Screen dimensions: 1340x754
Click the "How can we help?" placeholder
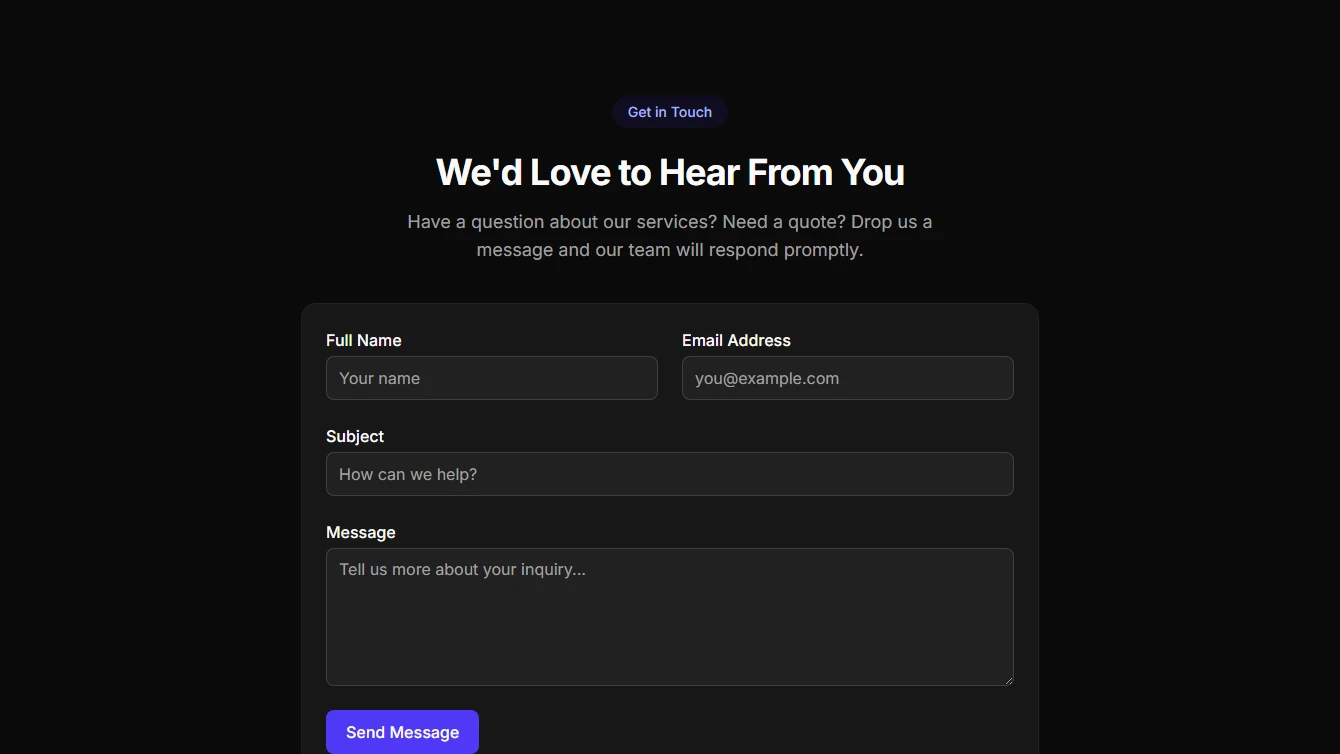(x=408, y=474)
